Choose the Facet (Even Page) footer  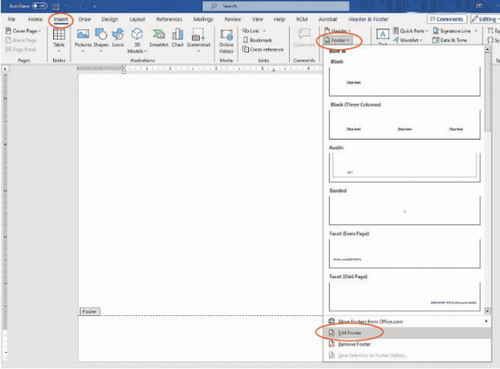click(405, 254)
